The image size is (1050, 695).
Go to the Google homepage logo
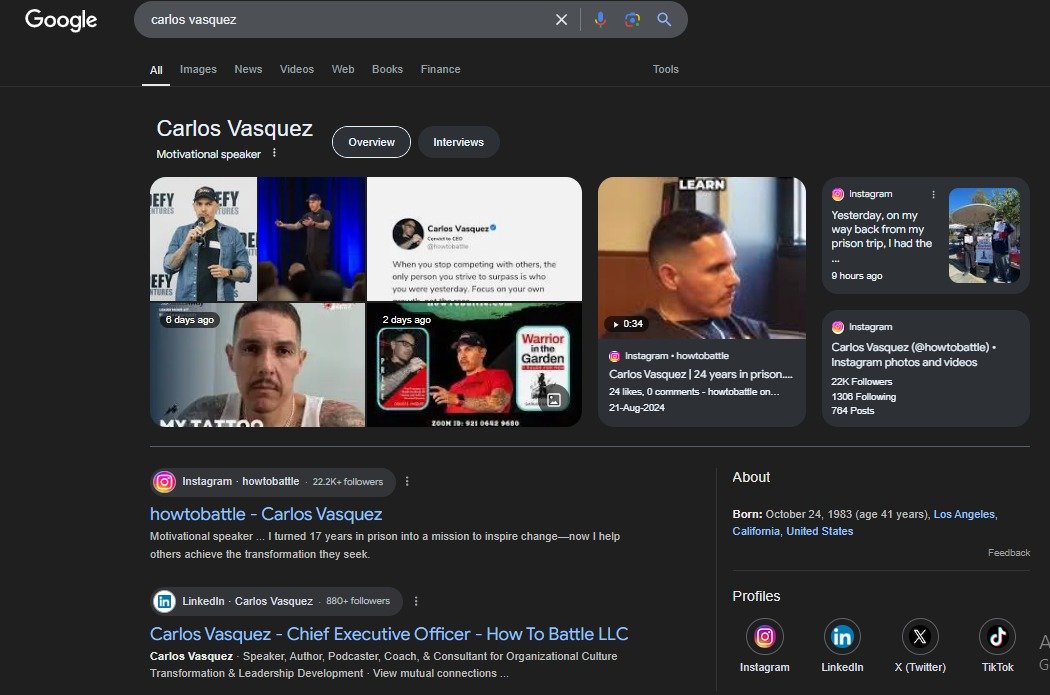(x=61, y=20)
